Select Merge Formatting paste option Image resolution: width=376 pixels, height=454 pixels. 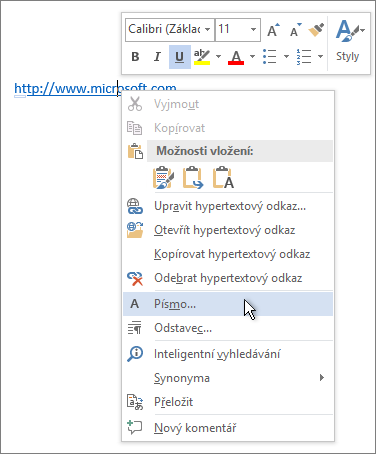click(x=193, y=178)
